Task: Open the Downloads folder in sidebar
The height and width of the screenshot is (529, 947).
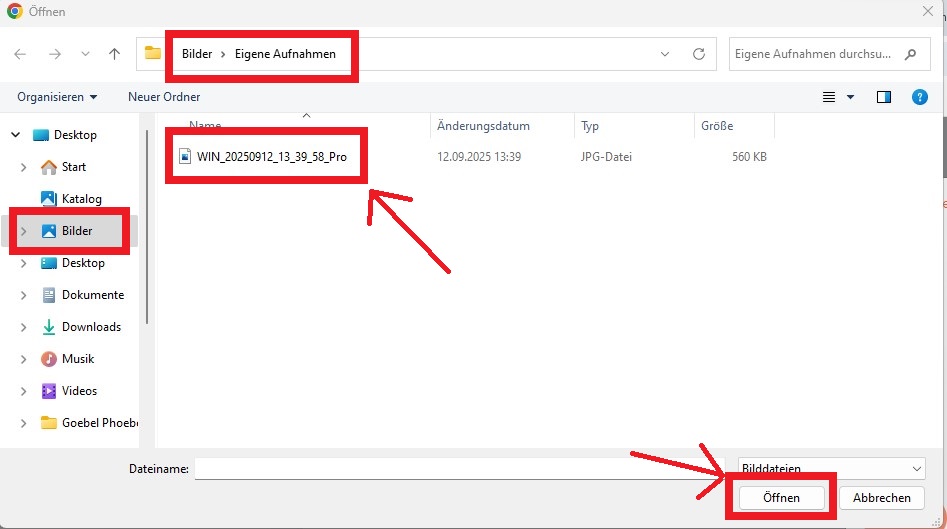Action: (91, 327)
